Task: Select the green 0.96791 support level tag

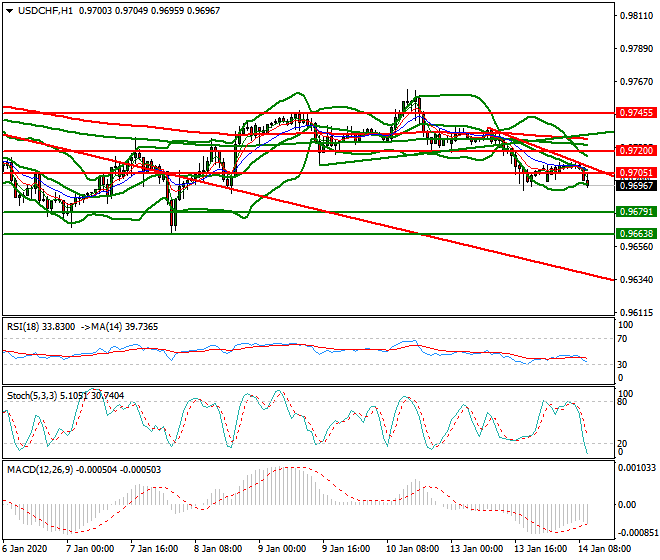Action: (635, 212)
